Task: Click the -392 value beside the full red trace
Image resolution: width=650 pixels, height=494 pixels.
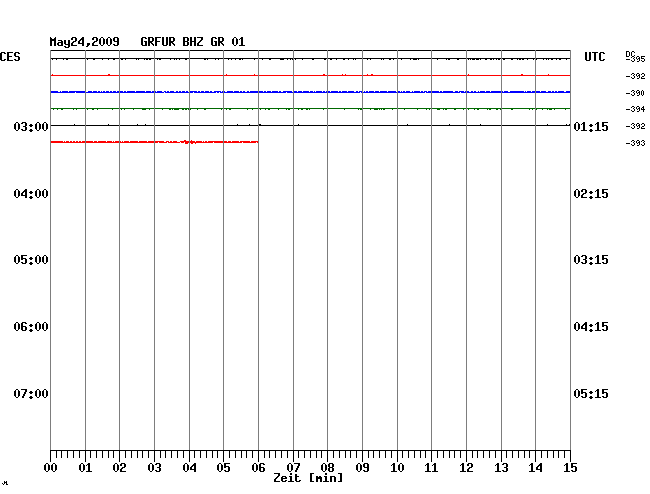Action: point(635,76)
